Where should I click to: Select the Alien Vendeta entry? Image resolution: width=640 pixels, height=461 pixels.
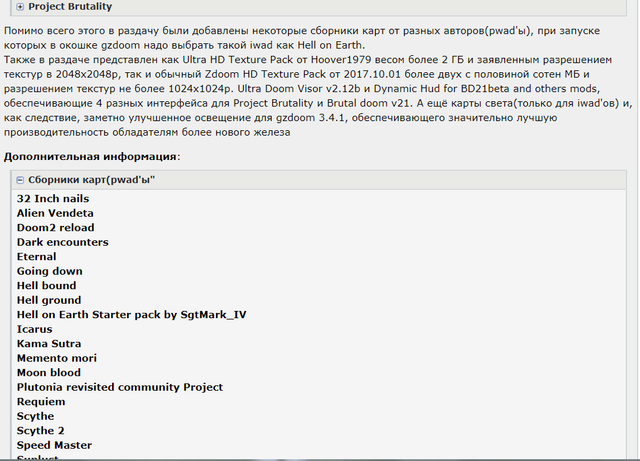(55, 213)
